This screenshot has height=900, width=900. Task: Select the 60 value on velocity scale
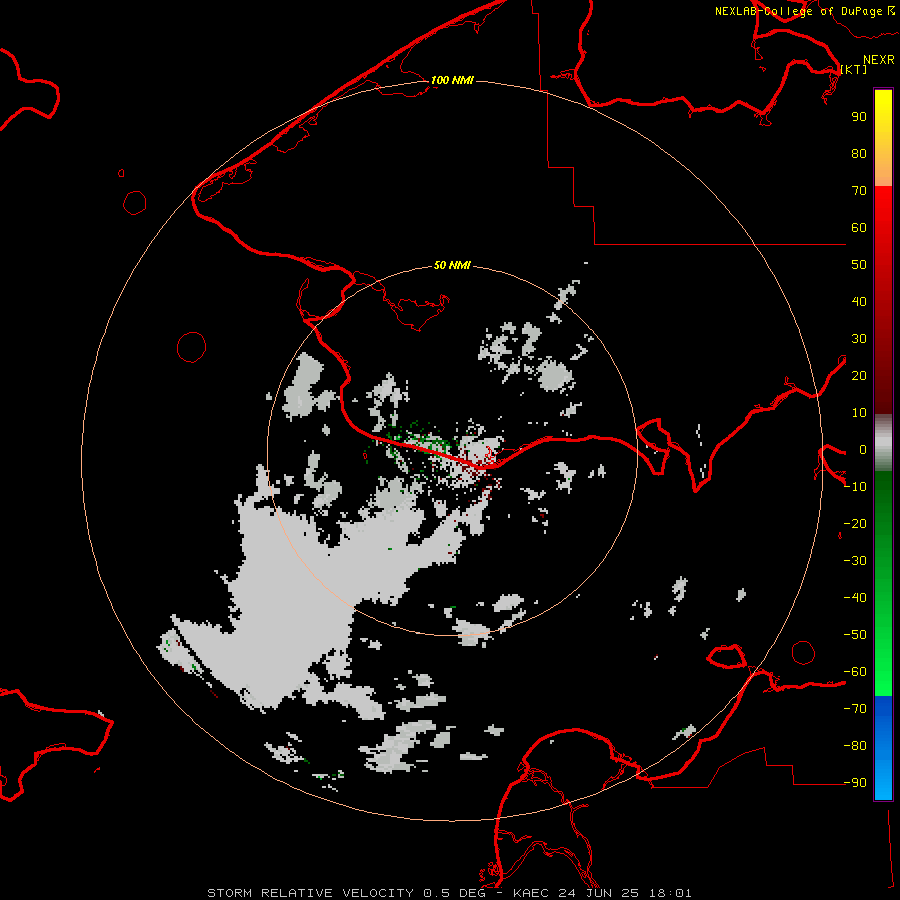pos(859,228)
